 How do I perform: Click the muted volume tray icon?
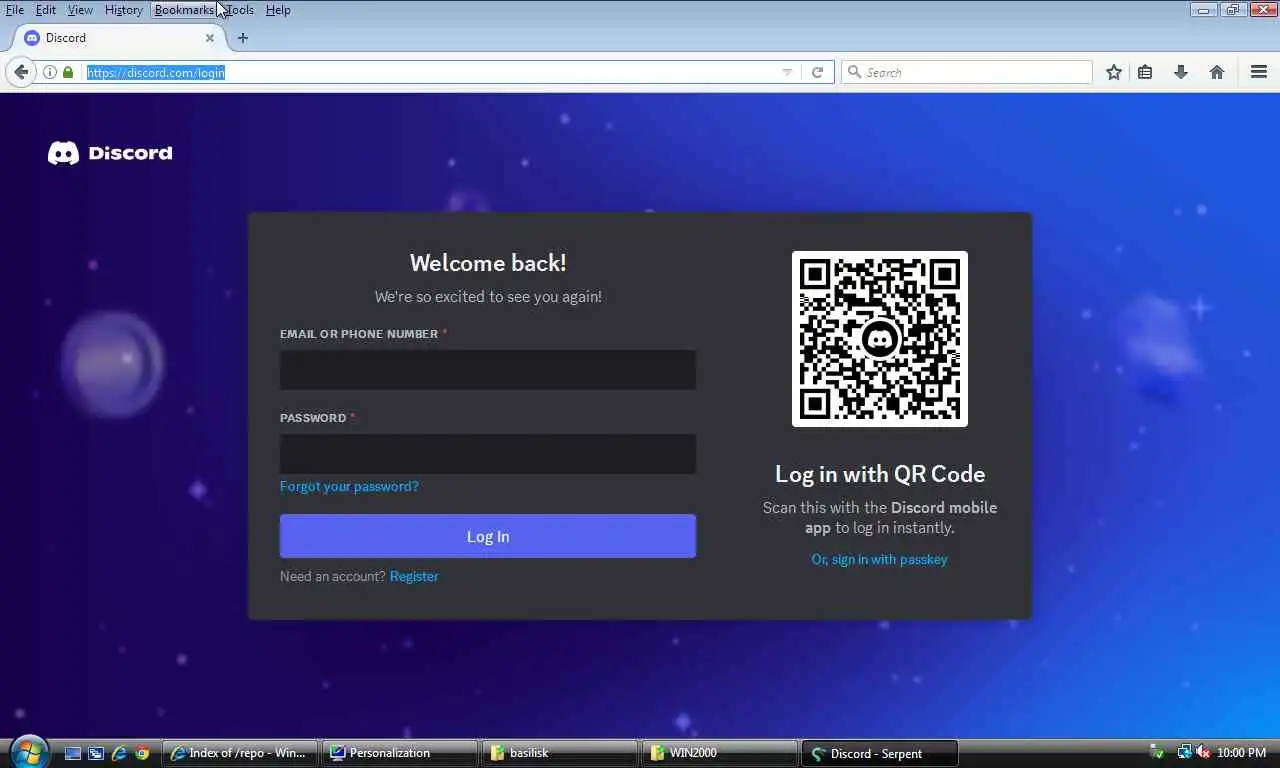click(x=1203, y=753)
